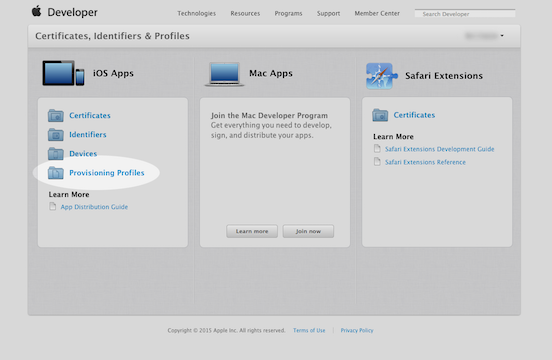Click the Provisioning Profiles folder icon
The width and height of the screenshot is (552, 360).
pyautogui.click(x=56, y=172)
